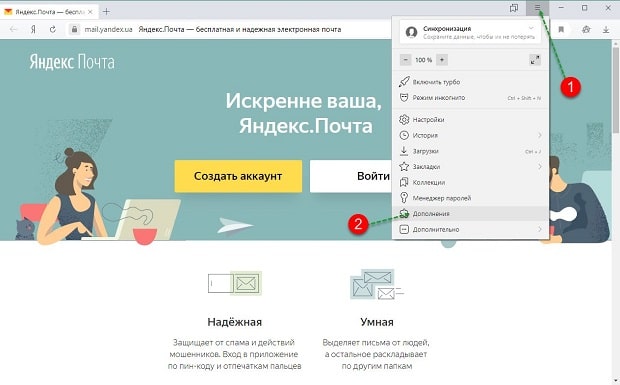This screenshot has height=385, width=620.
Task: Click the stacked envelopes illustration above Умная
Action: click(x=377, y=284)
